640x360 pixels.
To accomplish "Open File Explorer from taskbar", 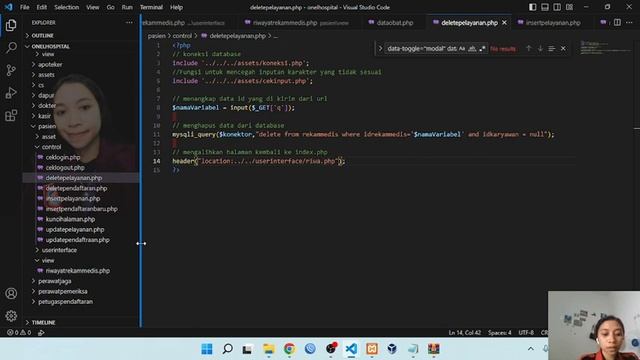I will (x=269, y=349).
